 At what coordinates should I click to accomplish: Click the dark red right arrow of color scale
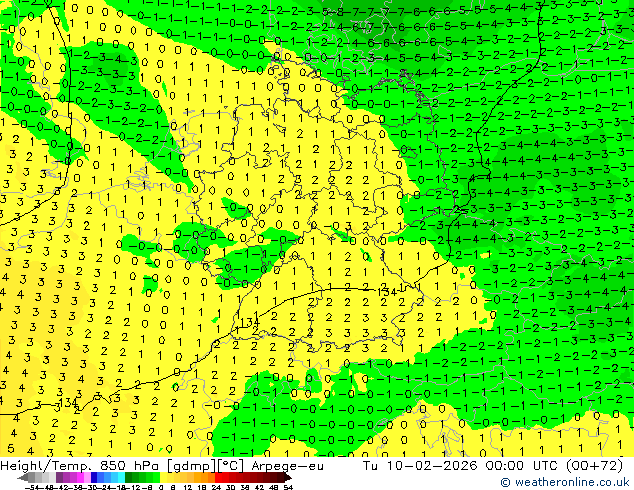click(288, 477)
